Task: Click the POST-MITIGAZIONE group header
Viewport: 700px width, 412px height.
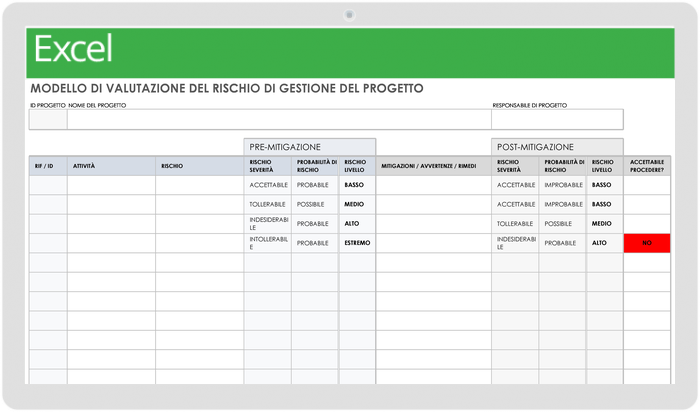Action: pyautogui.click(x=557, y=147)
